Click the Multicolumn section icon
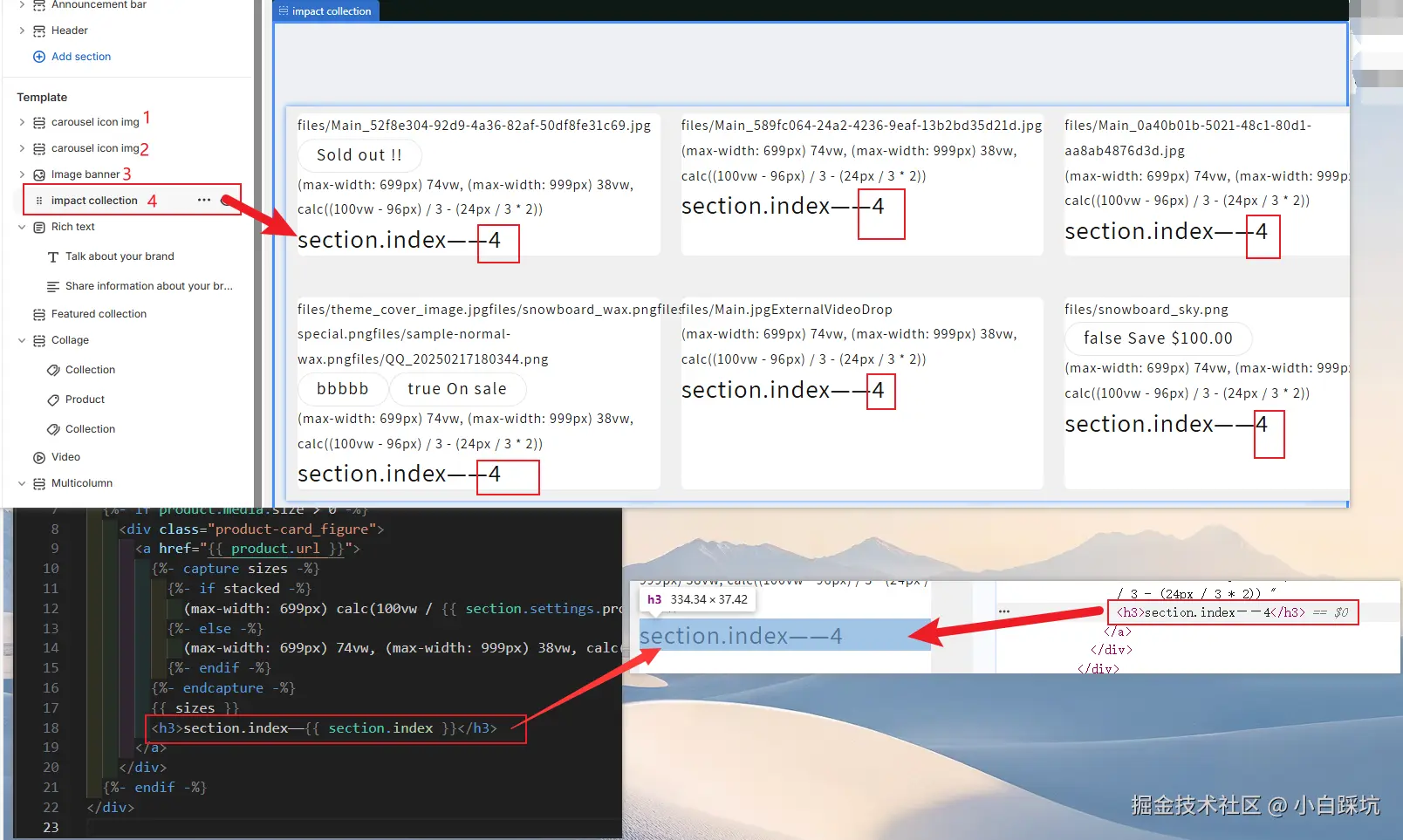Viewport: 1403px width, 840px height. [x=39, y=483]
